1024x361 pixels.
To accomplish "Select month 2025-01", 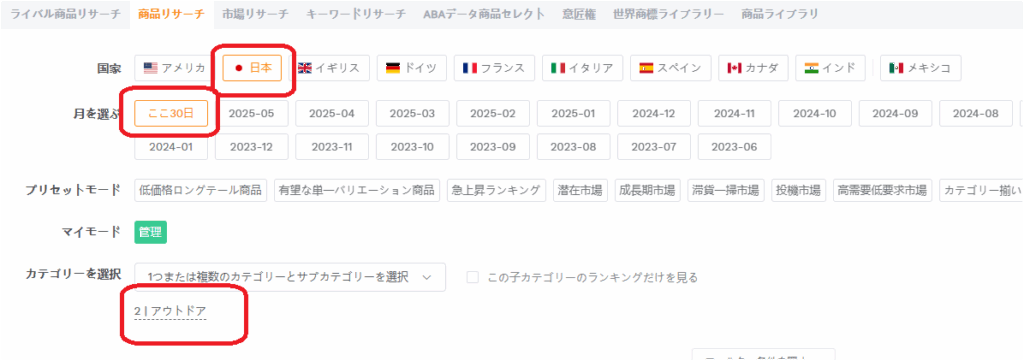I will pos(573,114).
